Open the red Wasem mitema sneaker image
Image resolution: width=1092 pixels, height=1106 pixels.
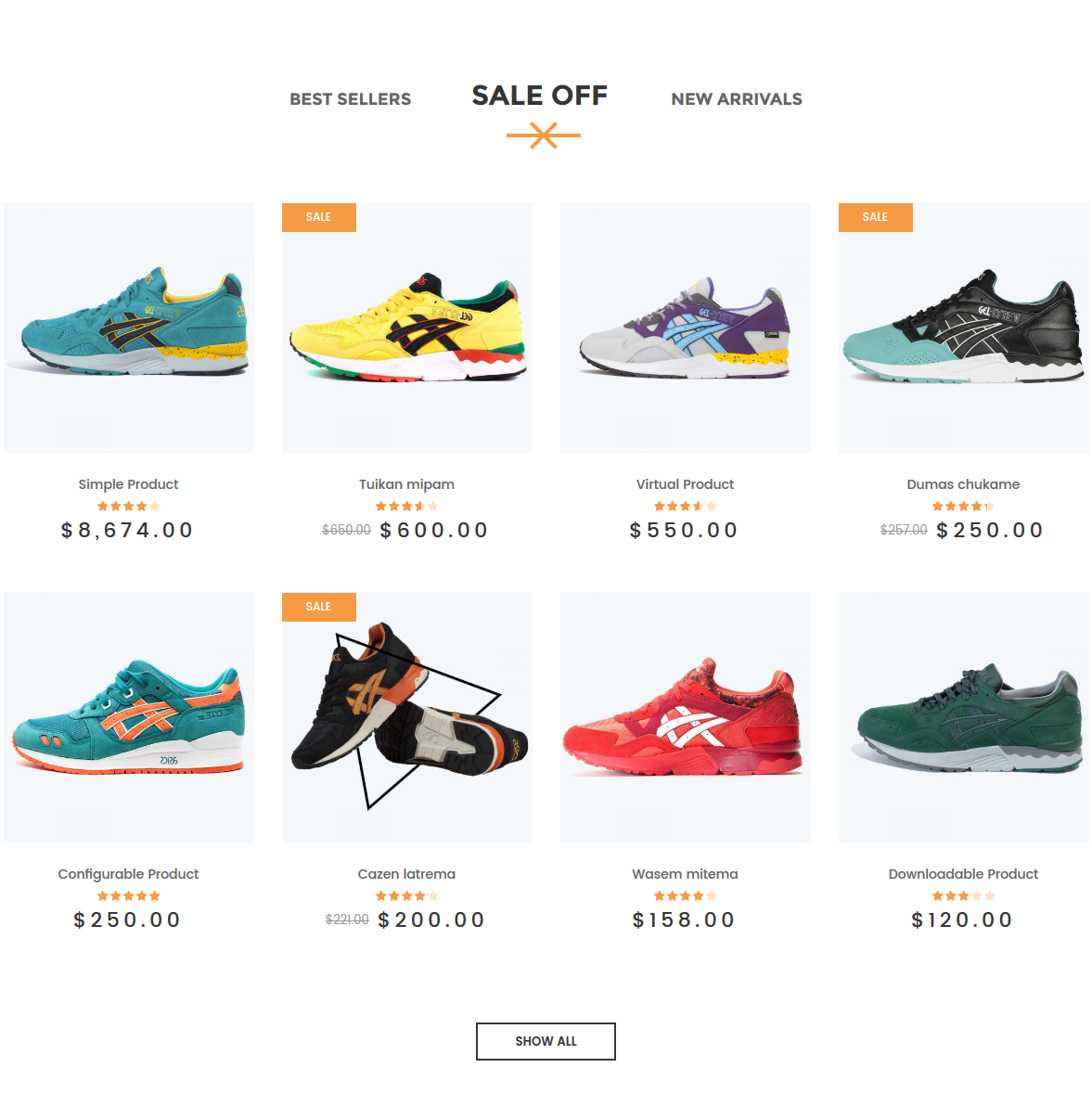(685, 716)
